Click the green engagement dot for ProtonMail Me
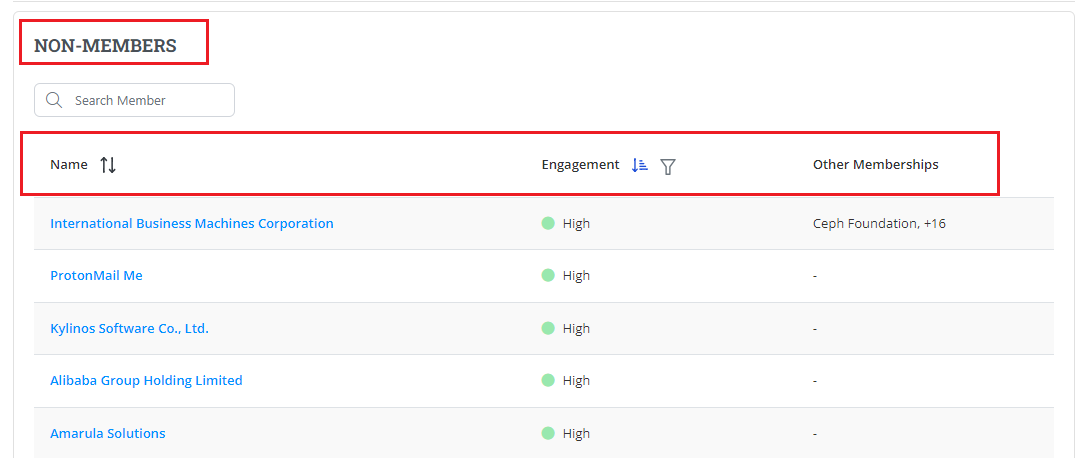1088x458 pixels. coord(548,275)
